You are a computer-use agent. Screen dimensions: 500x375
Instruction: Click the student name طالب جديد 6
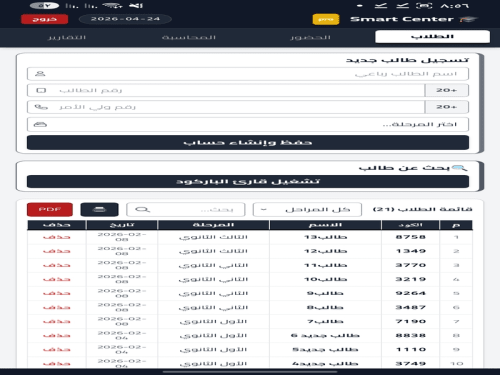point(325,335)
